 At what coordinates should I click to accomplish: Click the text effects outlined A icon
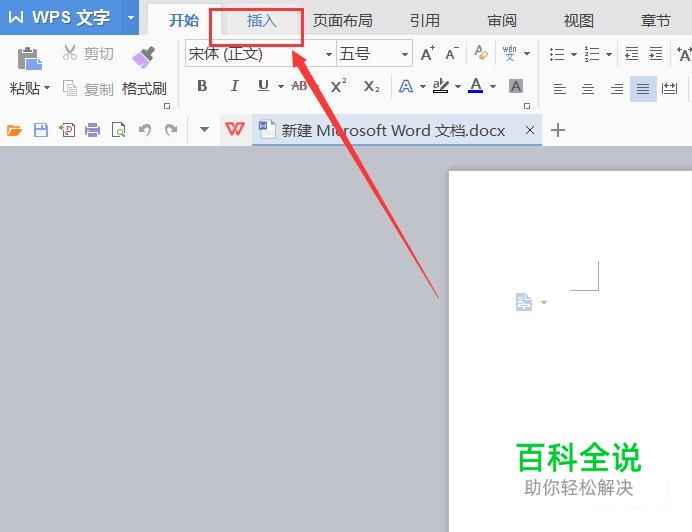click(406, 86)
